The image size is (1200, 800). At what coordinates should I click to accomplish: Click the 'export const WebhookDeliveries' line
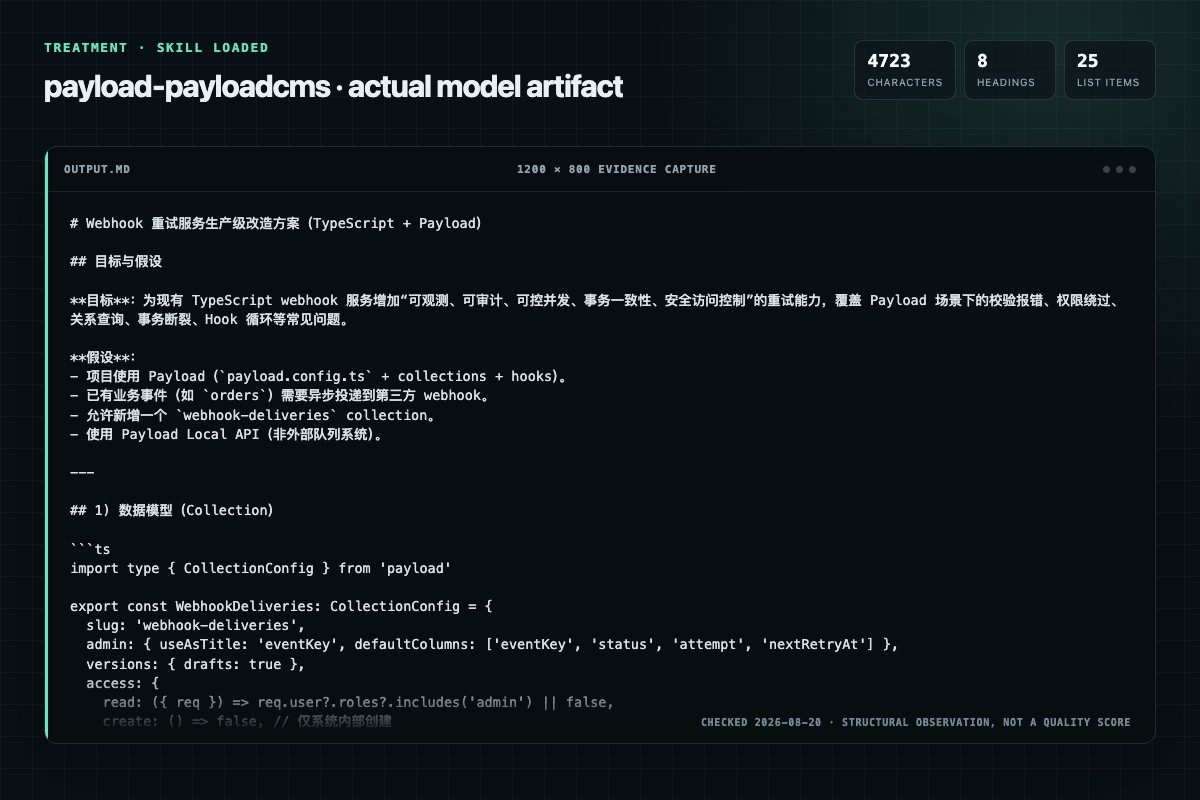click(x=282, y=606)
